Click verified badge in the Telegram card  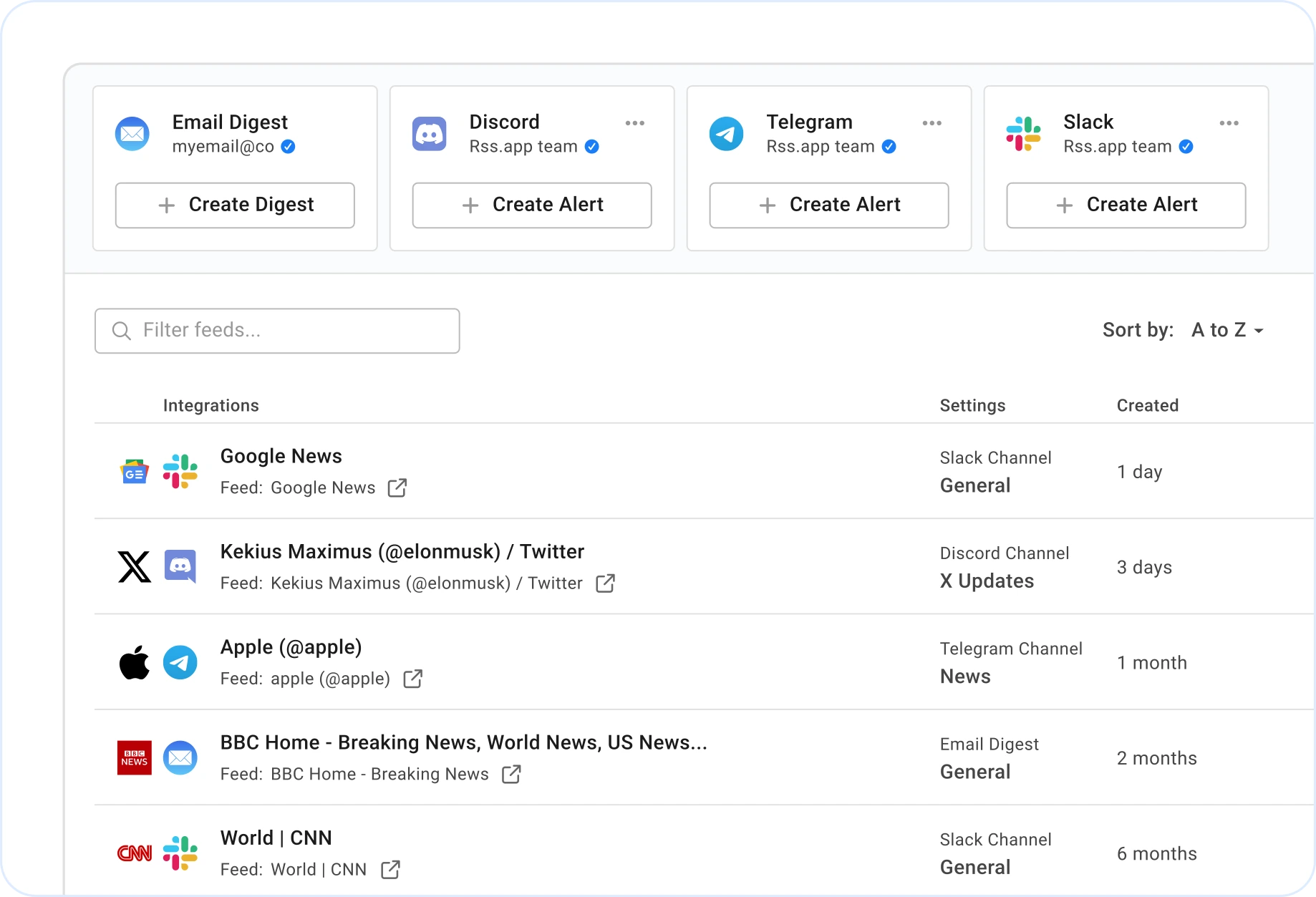pyautogui.click(x=889, y=147)
